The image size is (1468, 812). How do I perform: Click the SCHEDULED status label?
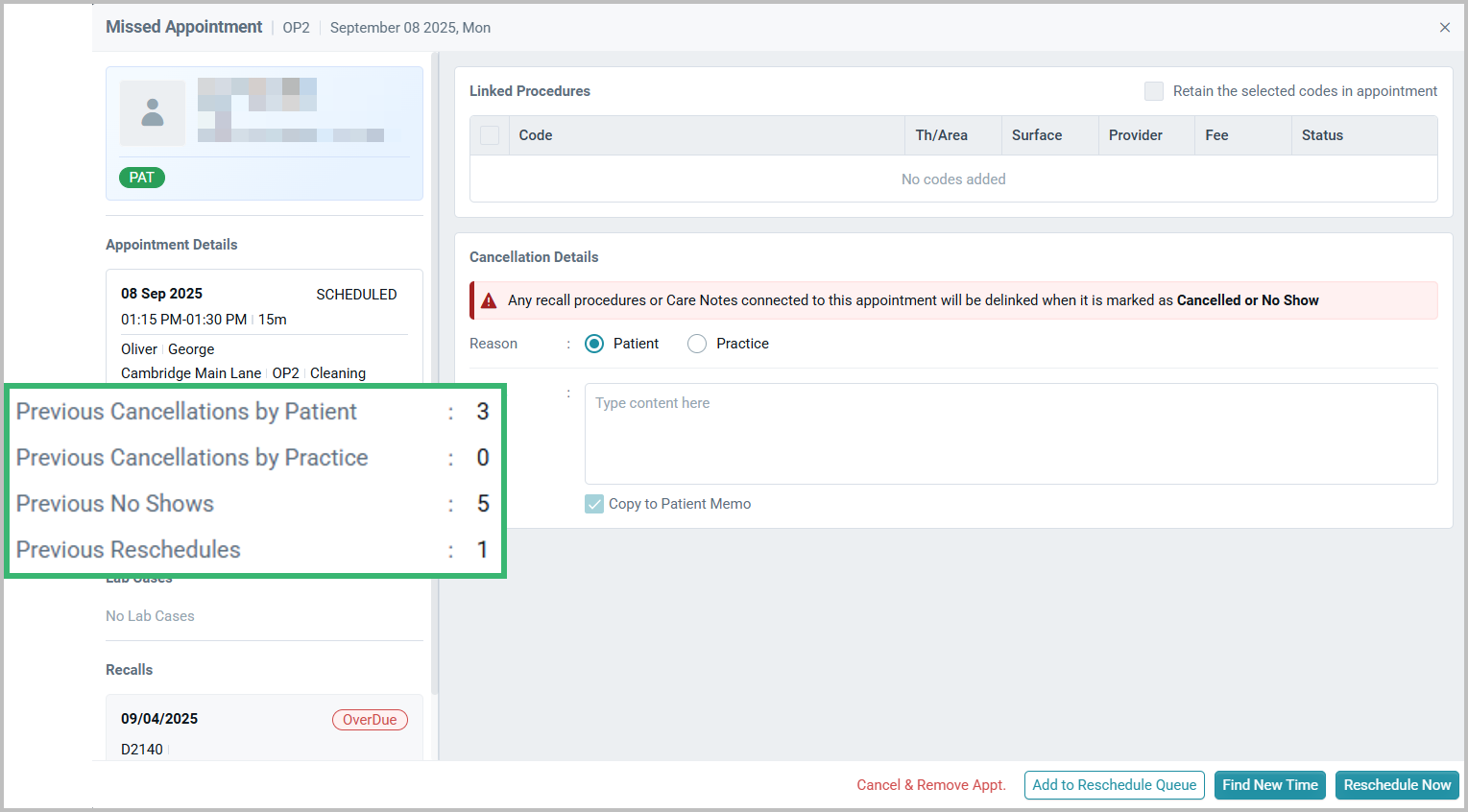[x=356, y=294]
